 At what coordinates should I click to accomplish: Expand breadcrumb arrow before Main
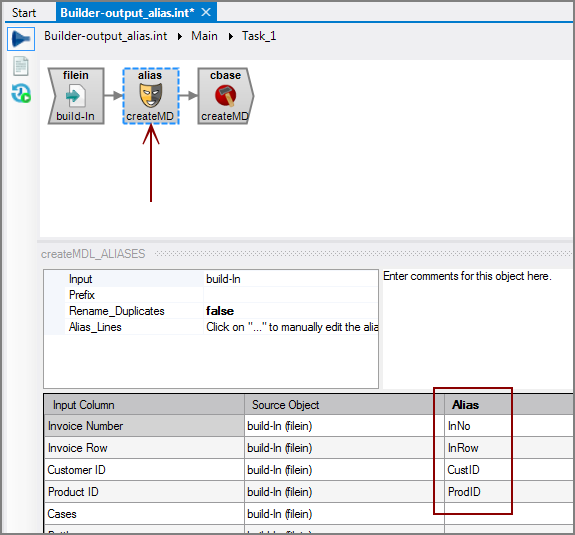pyautogui.click(x=180, y=37)
